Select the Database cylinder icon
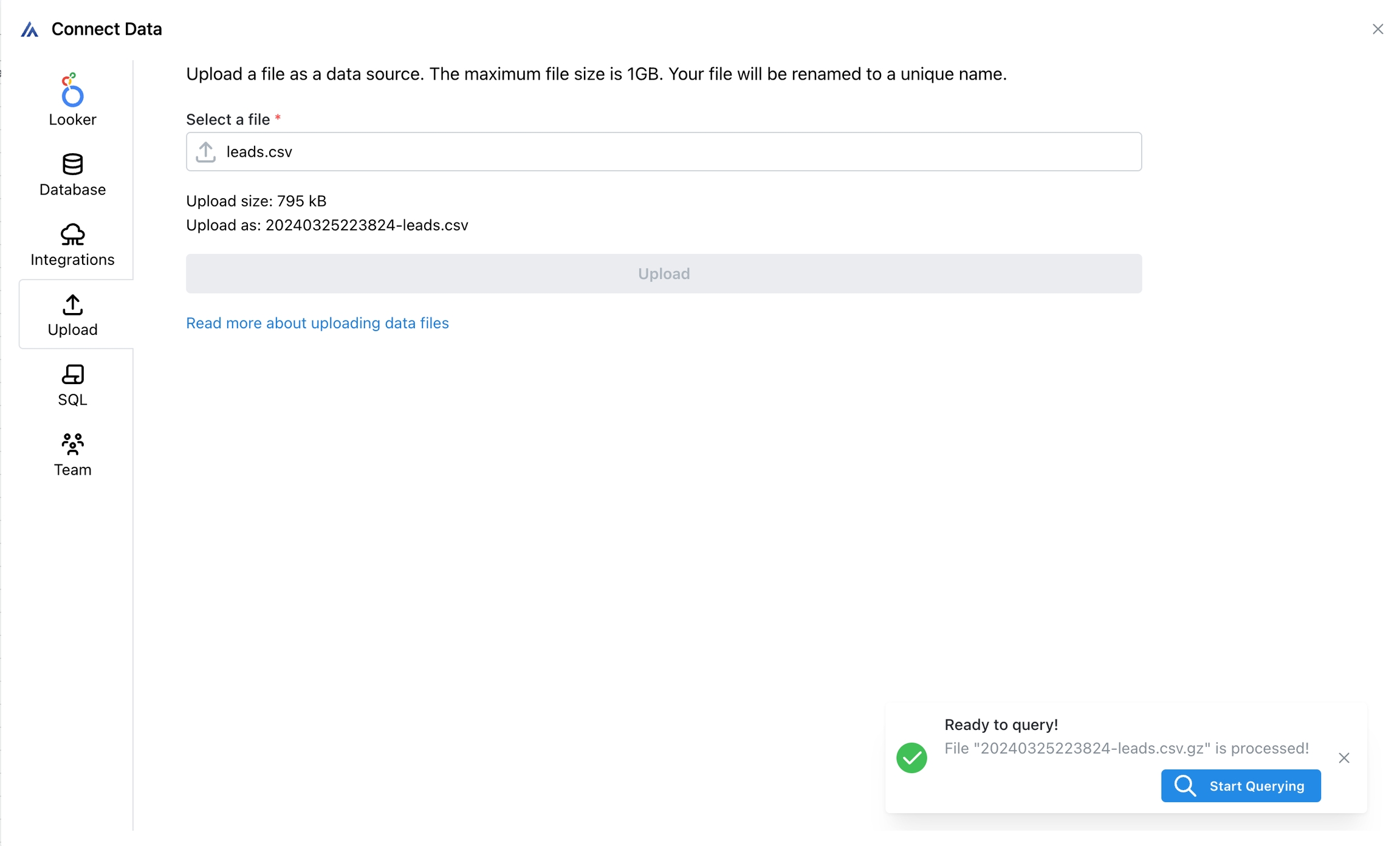Screen dimensions: 1400x846 pos(72,164)
